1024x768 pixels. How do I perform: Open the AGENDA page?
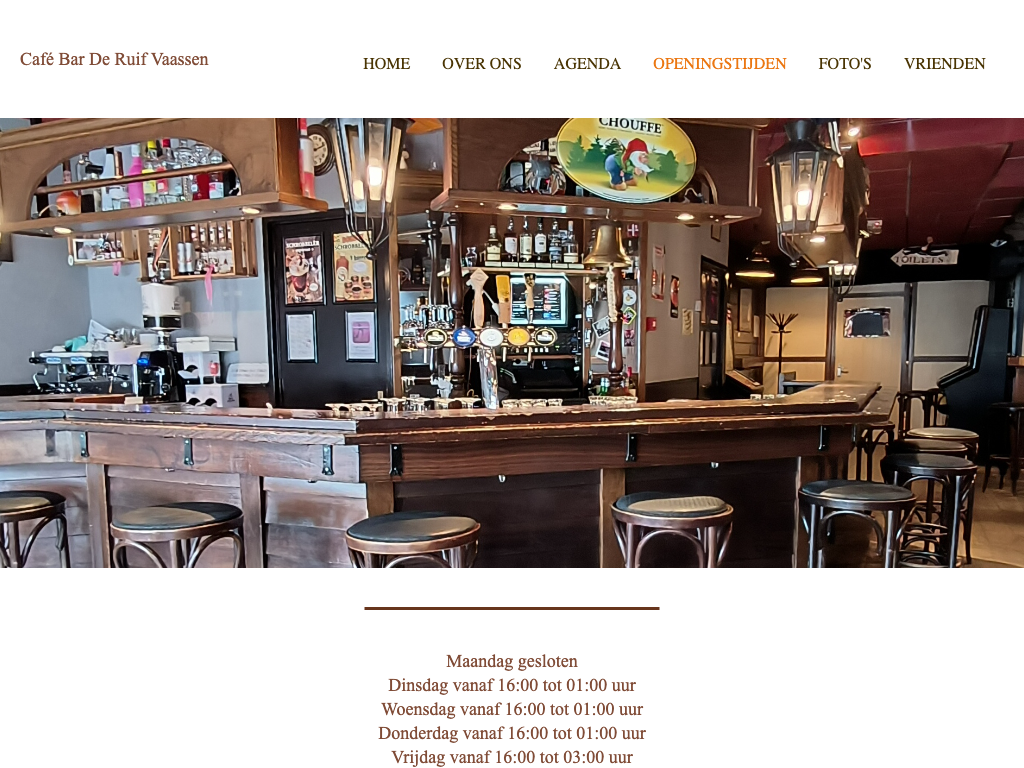click(587, 63)
